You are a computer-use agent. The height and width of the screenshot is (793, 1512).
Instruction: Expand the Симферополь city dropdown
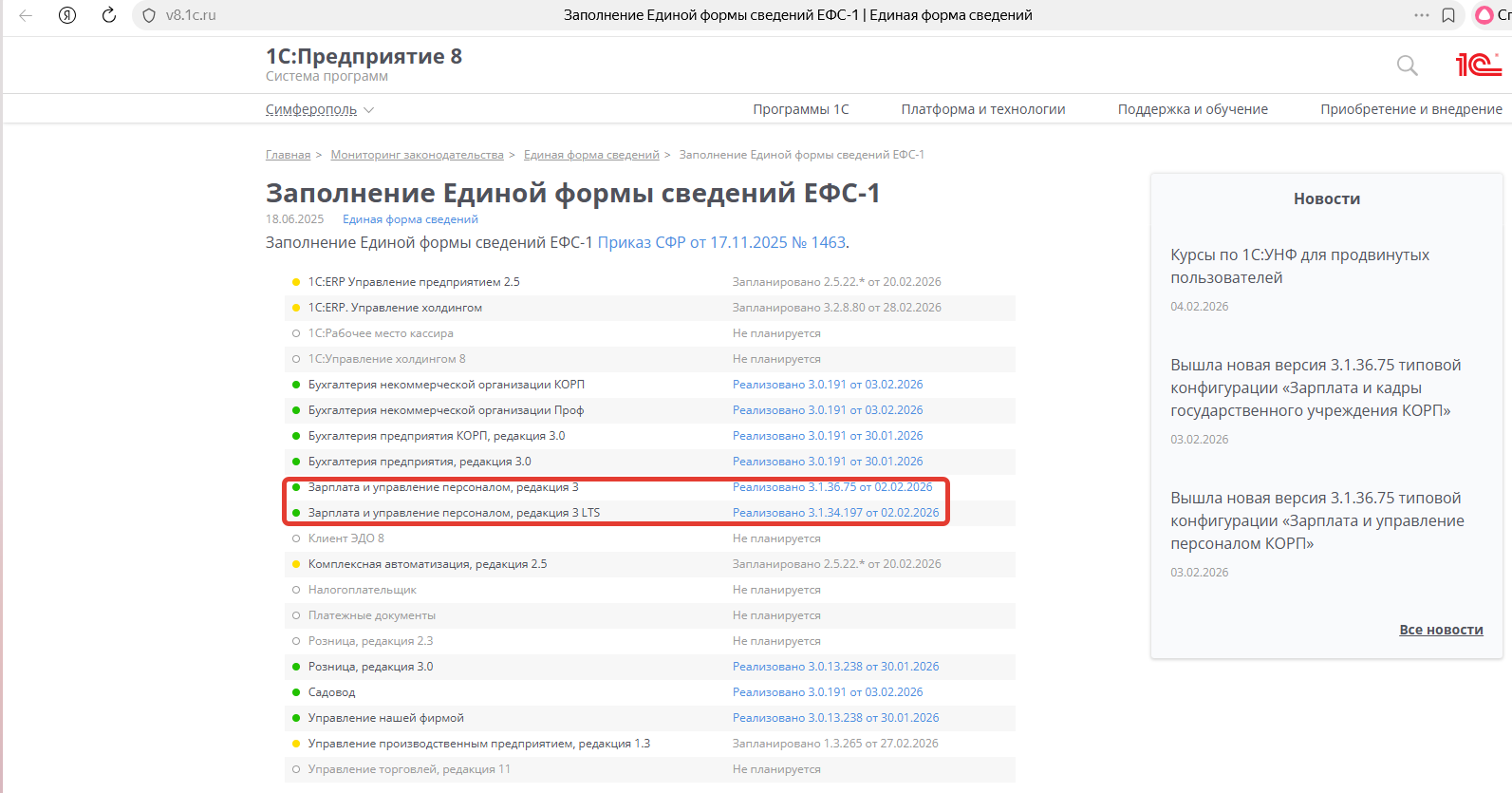[319, 110]
